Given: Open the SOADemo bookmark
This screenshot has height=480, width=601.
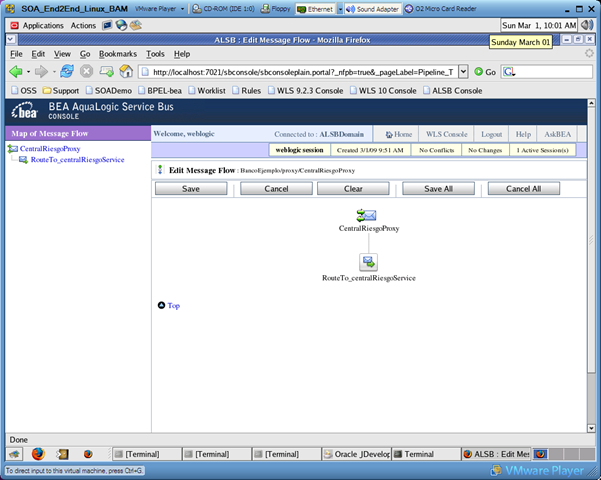Looking at the screenshot, I should pos(109,91).
